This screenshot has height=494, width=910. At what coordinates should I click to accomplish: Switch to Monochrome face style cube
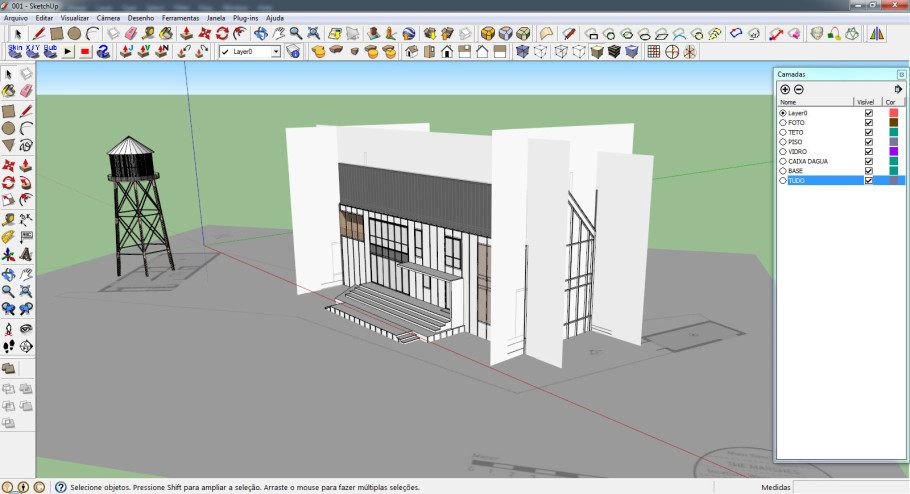pyautogui.click(x=632, y=52)
